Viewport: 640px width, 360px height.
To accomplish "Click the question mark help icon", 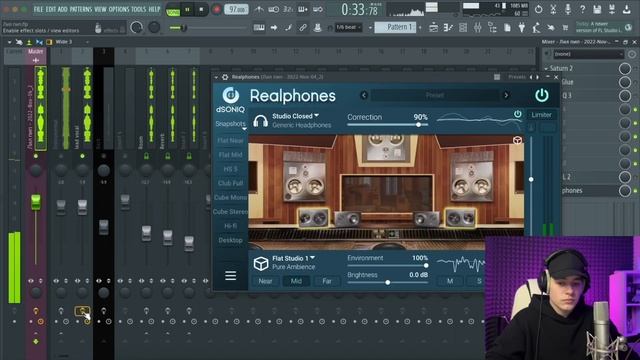I will 582,9.
